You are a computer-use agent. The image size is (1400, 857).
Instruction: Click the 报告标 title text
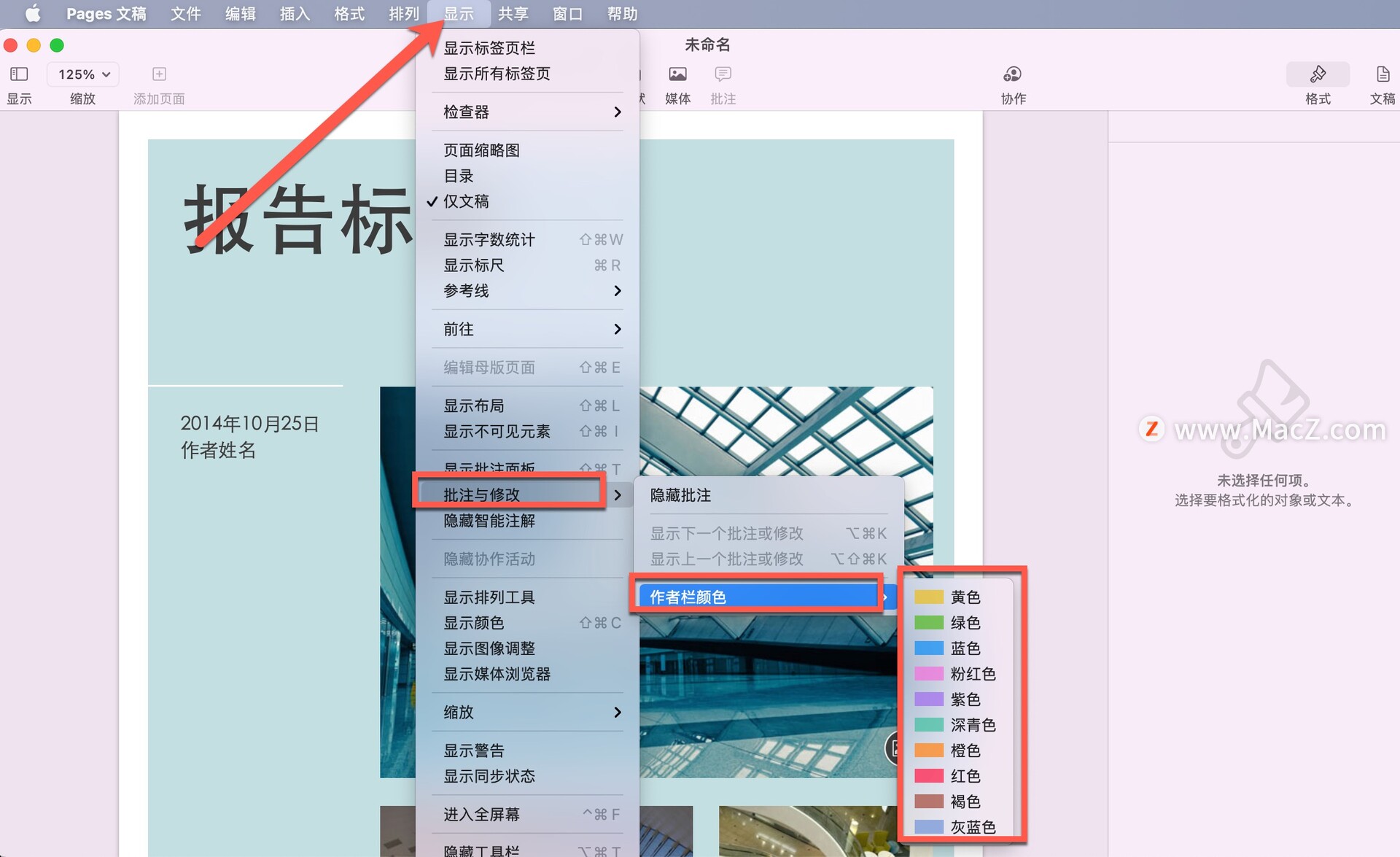pyautogui.click(x=298, y=219)
